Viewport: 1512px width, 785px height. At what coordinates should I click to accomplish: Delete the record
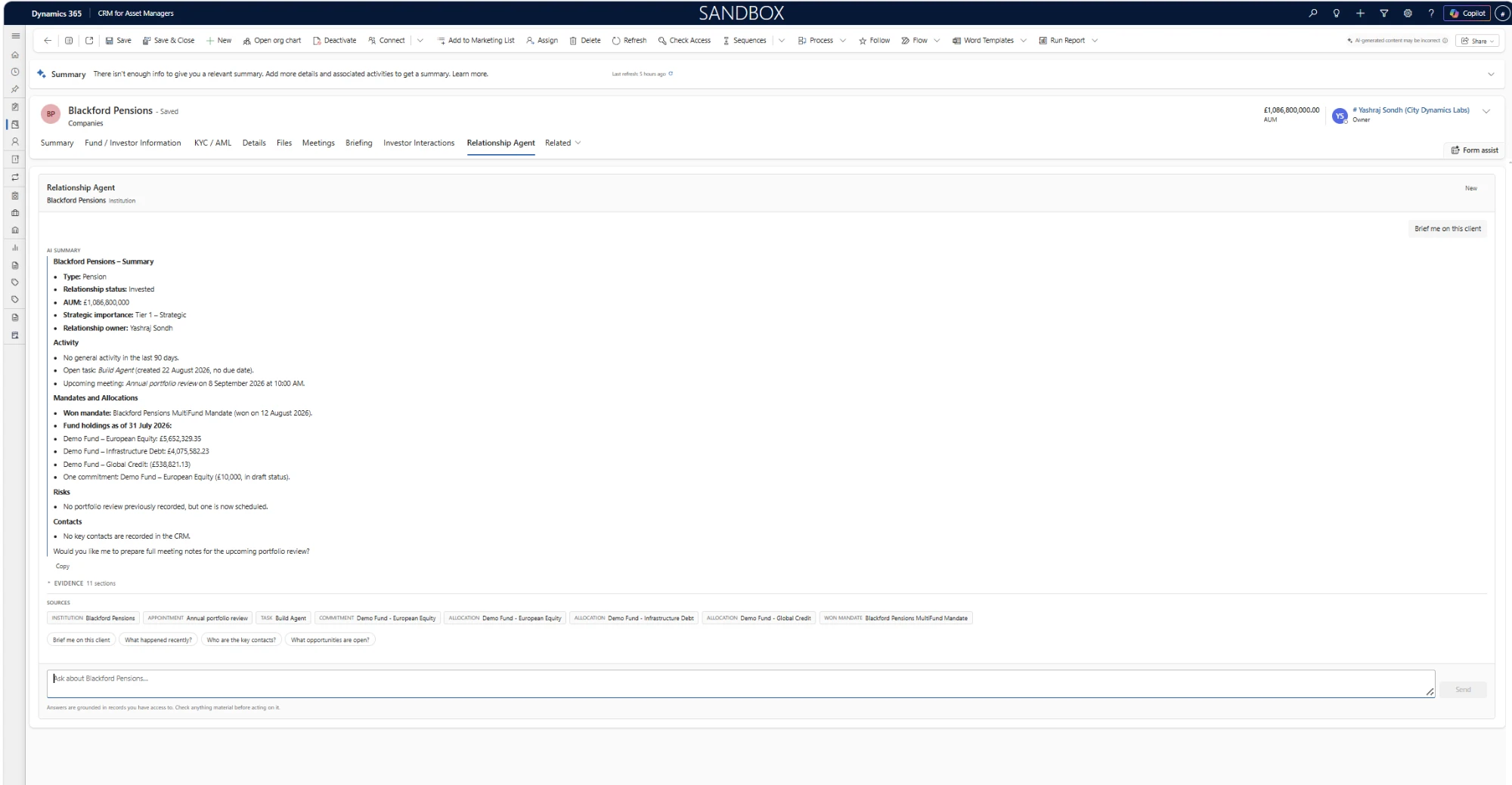(x=585, y=41)
